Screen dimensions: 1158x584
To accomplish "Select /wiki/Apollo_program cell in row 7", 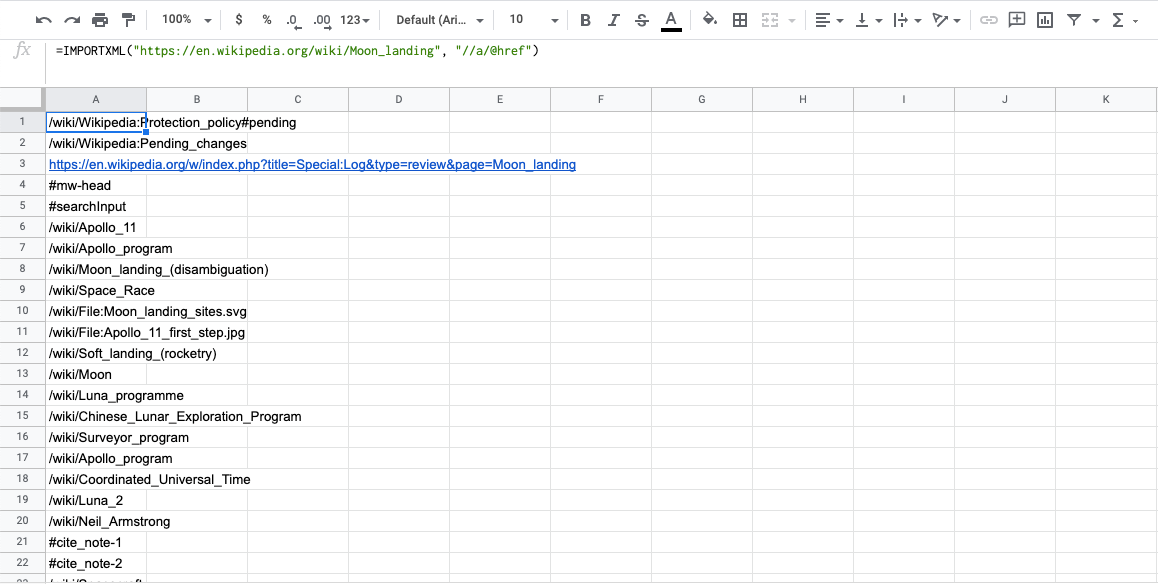I will click(x=96, y=249).
